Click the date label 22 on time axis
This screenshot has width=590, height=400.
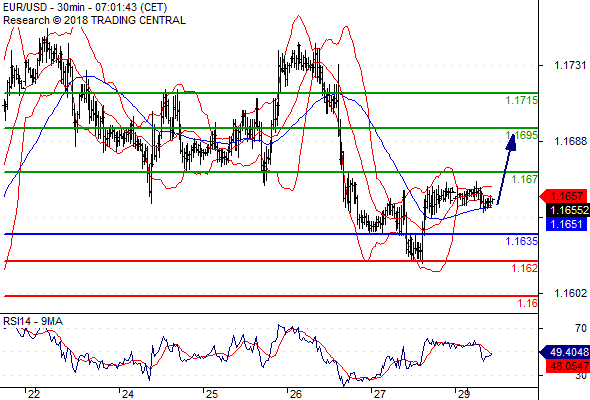(34, 394)
